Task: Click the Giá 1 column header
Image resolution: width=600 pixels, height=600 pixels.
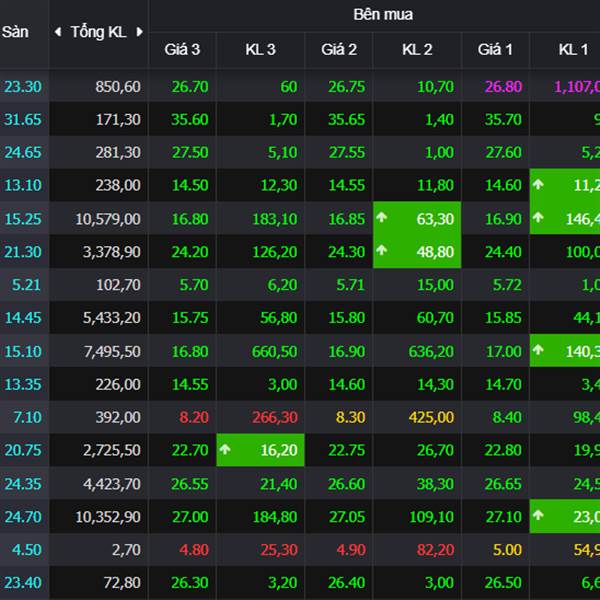Action: [x=495, y=49]
